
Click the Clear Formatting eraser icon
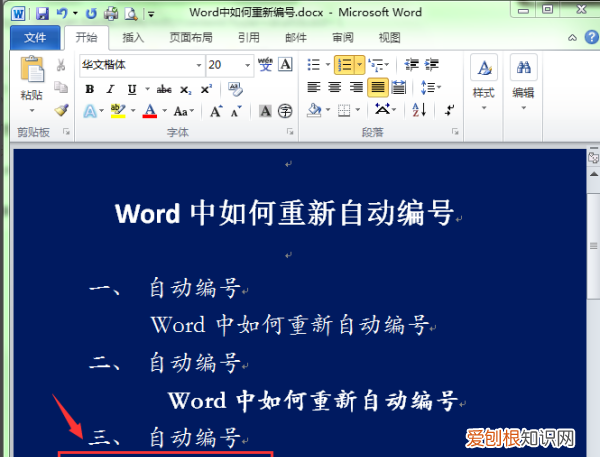tap(235, 89)
